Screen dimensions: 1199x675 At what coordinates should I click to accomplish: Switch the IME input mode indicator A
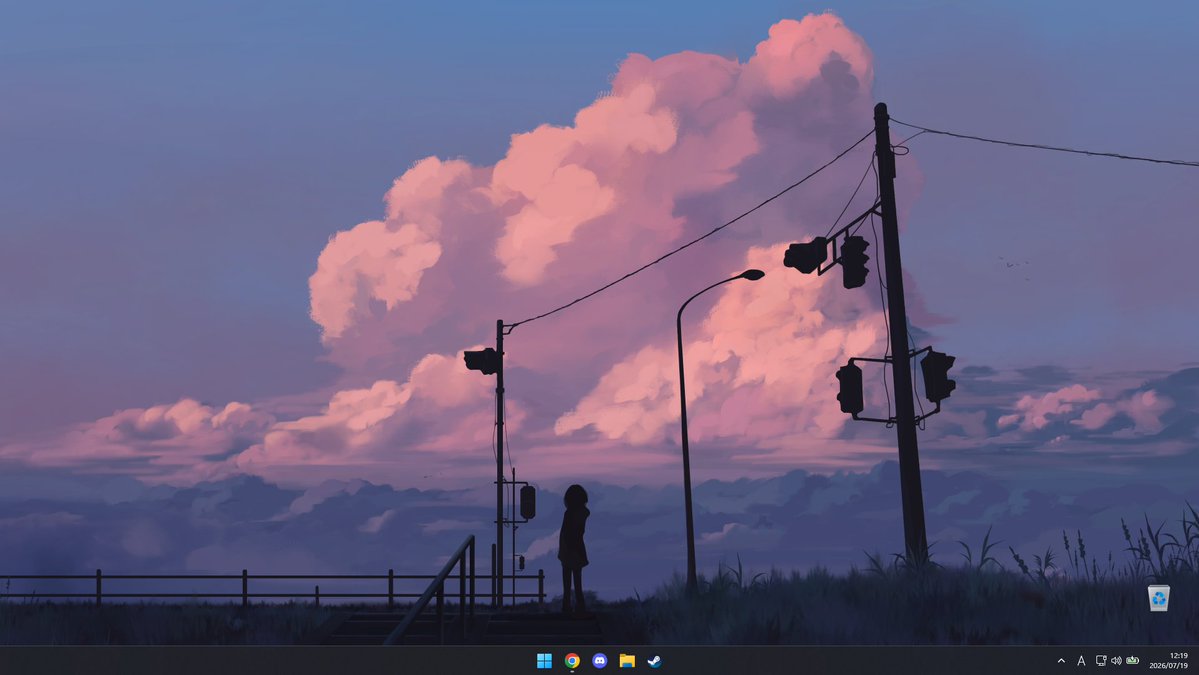(1081, 660)
